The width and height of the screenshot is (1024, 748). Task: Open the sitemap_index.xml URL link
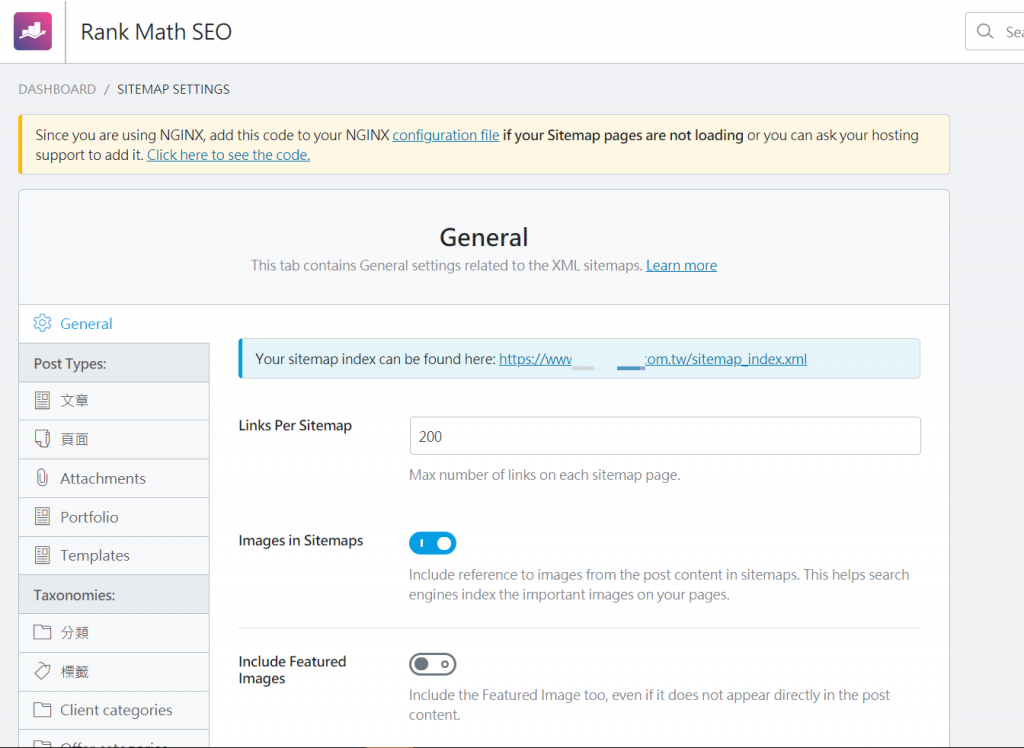(x=653, y=359)
